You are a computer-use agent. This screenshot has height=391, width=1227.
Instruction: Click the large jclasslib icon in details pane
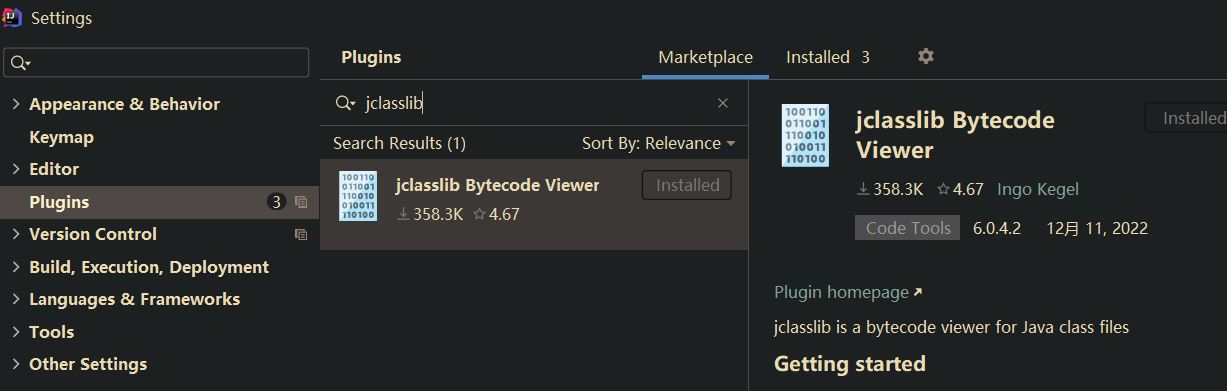(x=805, y=135)
